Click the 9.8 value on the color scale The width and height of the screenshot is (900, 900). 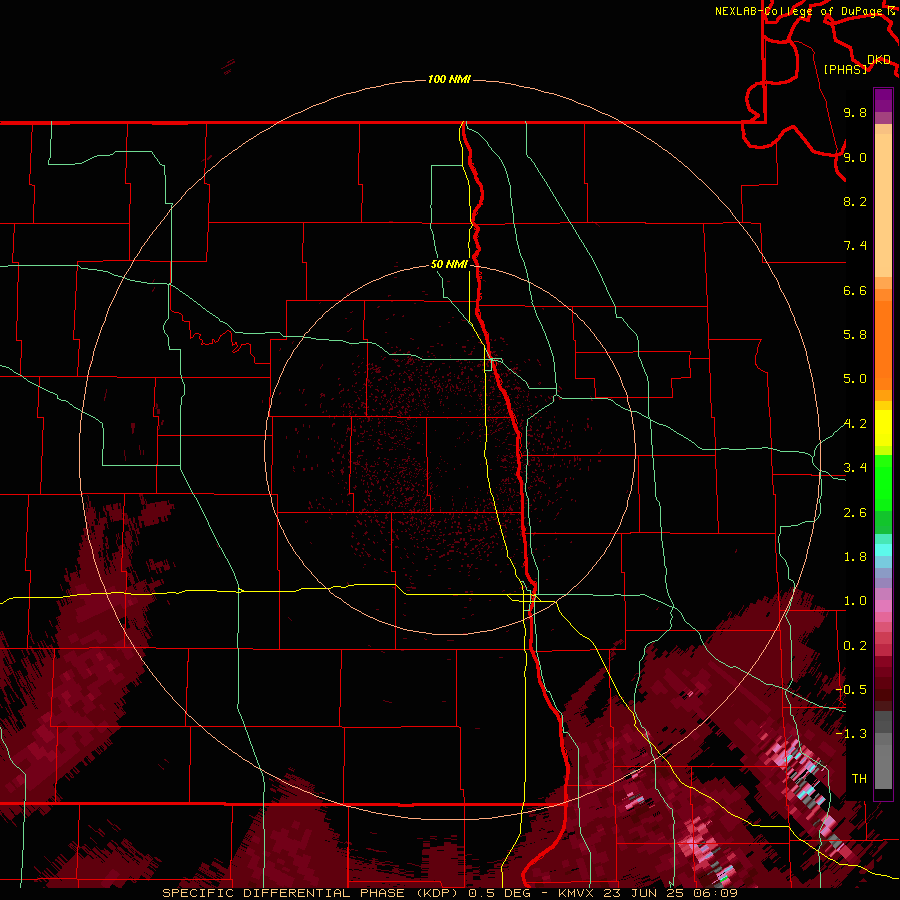[855, 112]
